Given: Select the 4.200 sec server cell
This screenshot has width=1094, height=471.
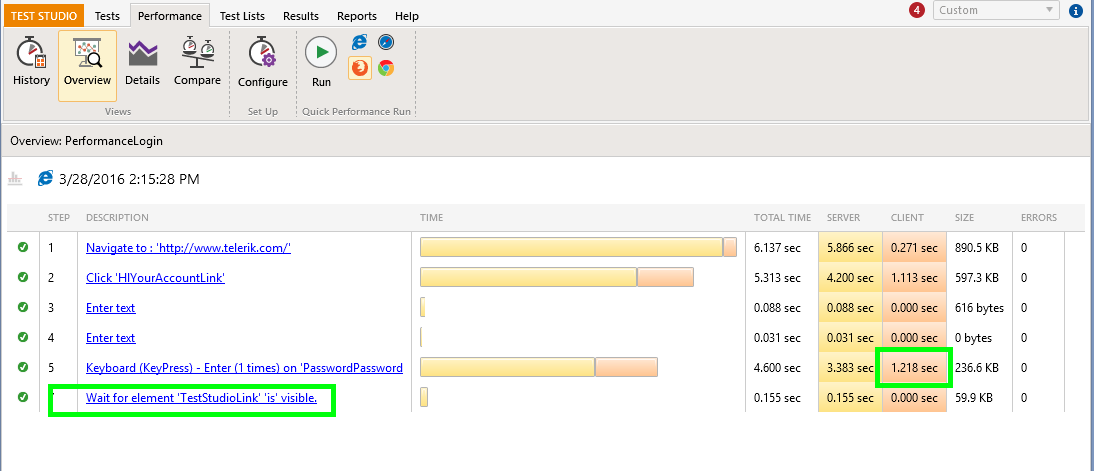Looking at the screenshot, I should point(850,278).
